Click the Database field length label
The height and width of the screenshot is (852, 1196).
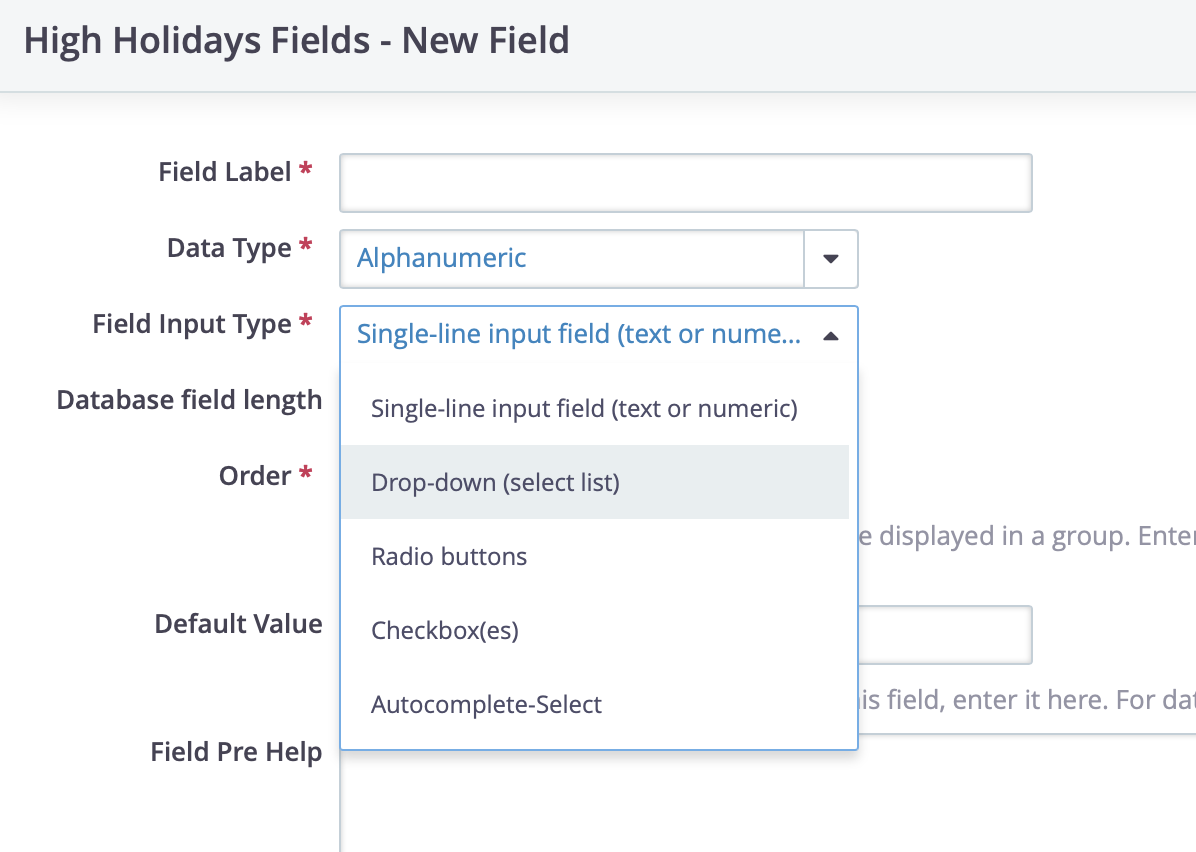point(189,400)
